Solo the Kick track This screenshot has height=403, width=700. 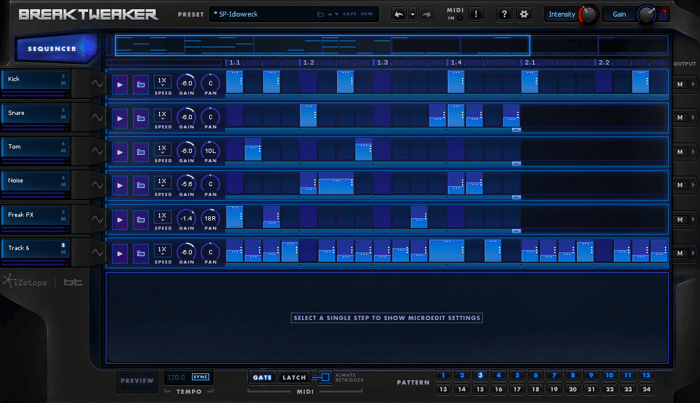point(63,76)
